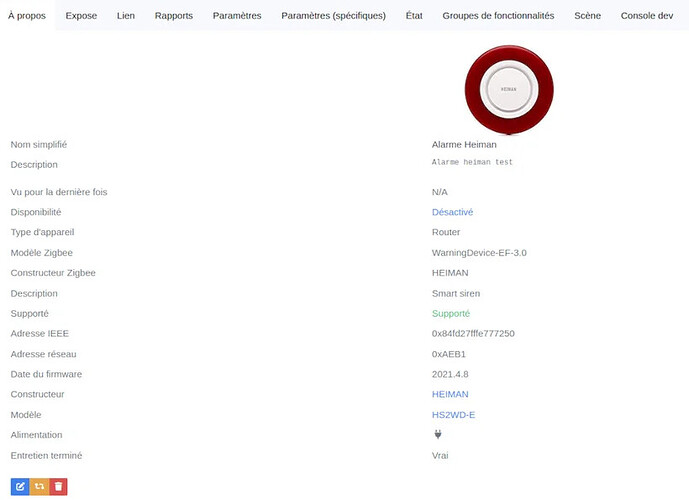The width and height of the screenshot is (689, 500).
Task: Click the 'Entretien terminé' label
Action: 46,456
